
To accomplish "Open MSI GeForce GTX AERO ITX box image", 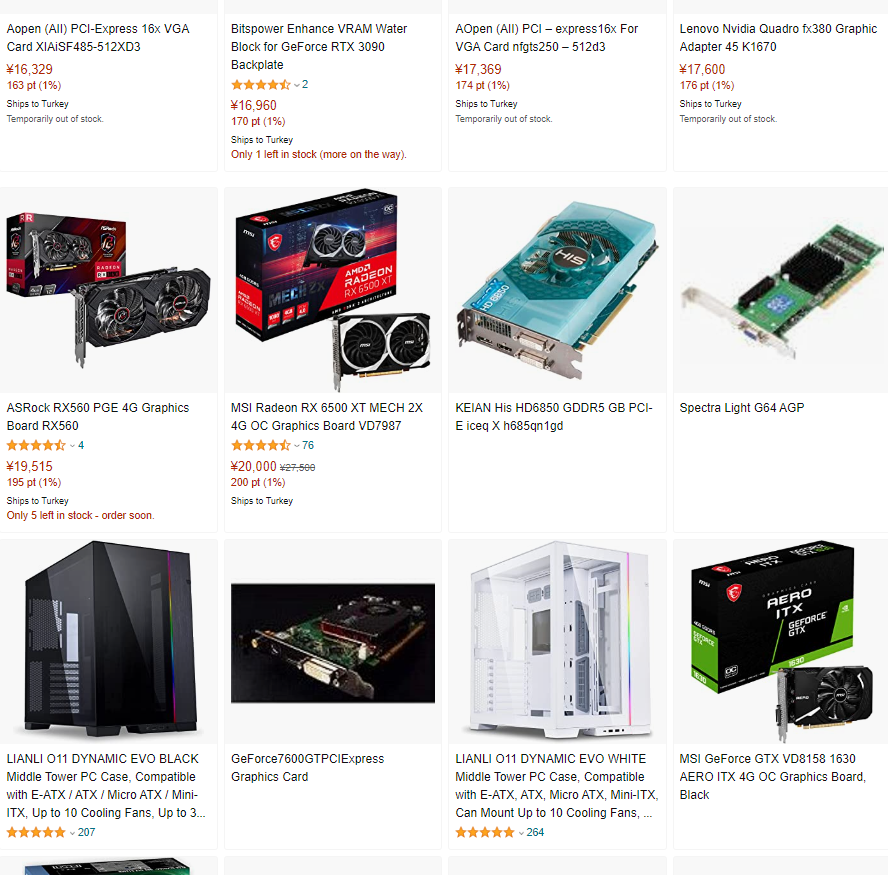I will coord(782,641).
